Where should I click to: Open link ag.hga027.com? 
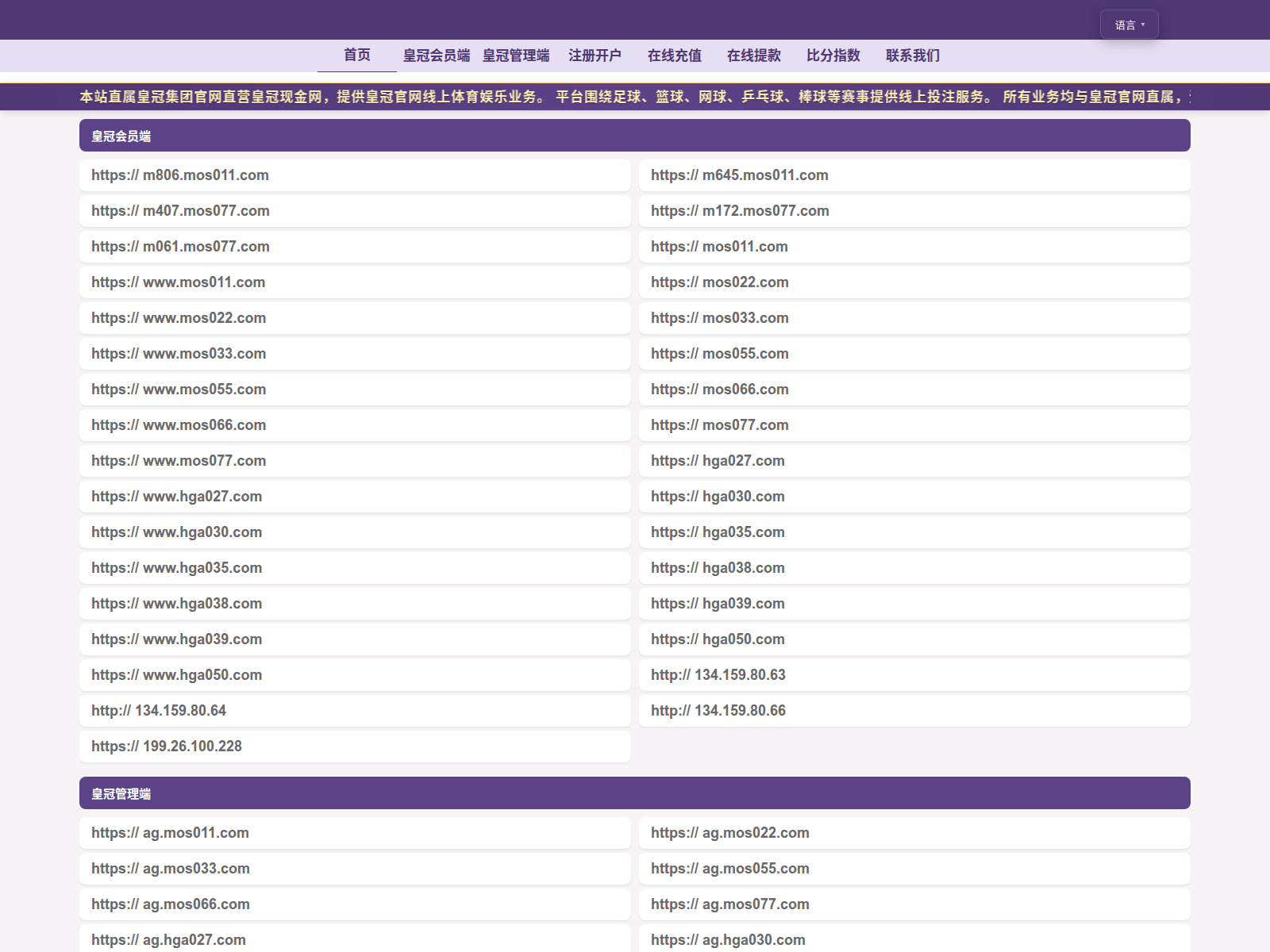click(x=355, y=939)
